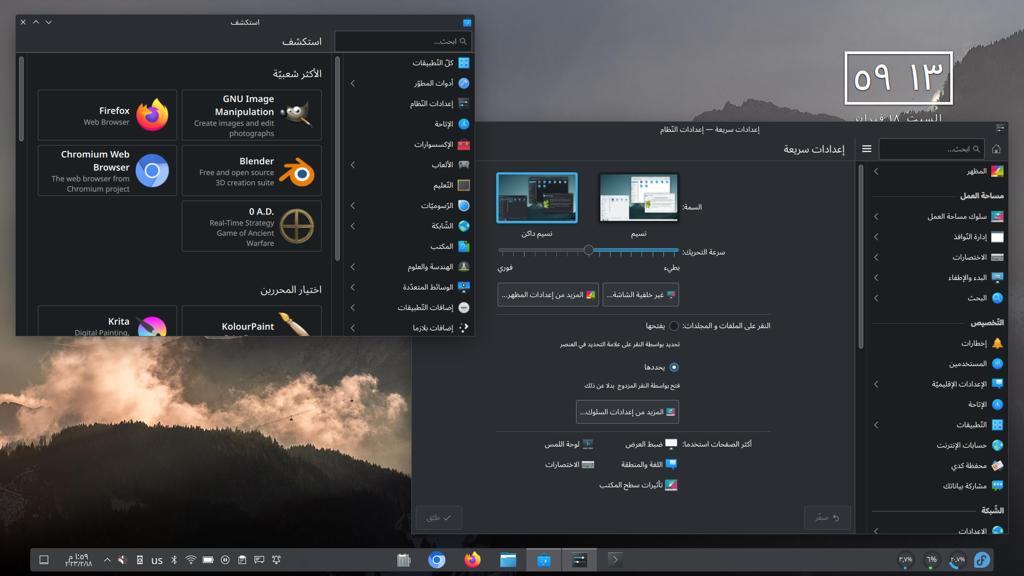Open the Dolphin file manager from taskbar
1024x576 pixels.
click(x=508, y=560)
